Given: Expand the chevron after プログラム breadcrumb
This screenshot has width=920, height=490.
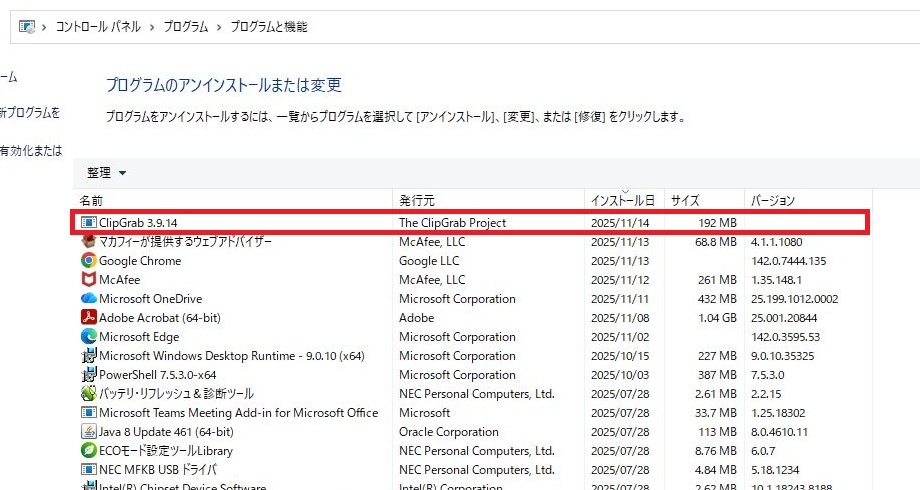Looking at the screenshot, I should [217, 27].
